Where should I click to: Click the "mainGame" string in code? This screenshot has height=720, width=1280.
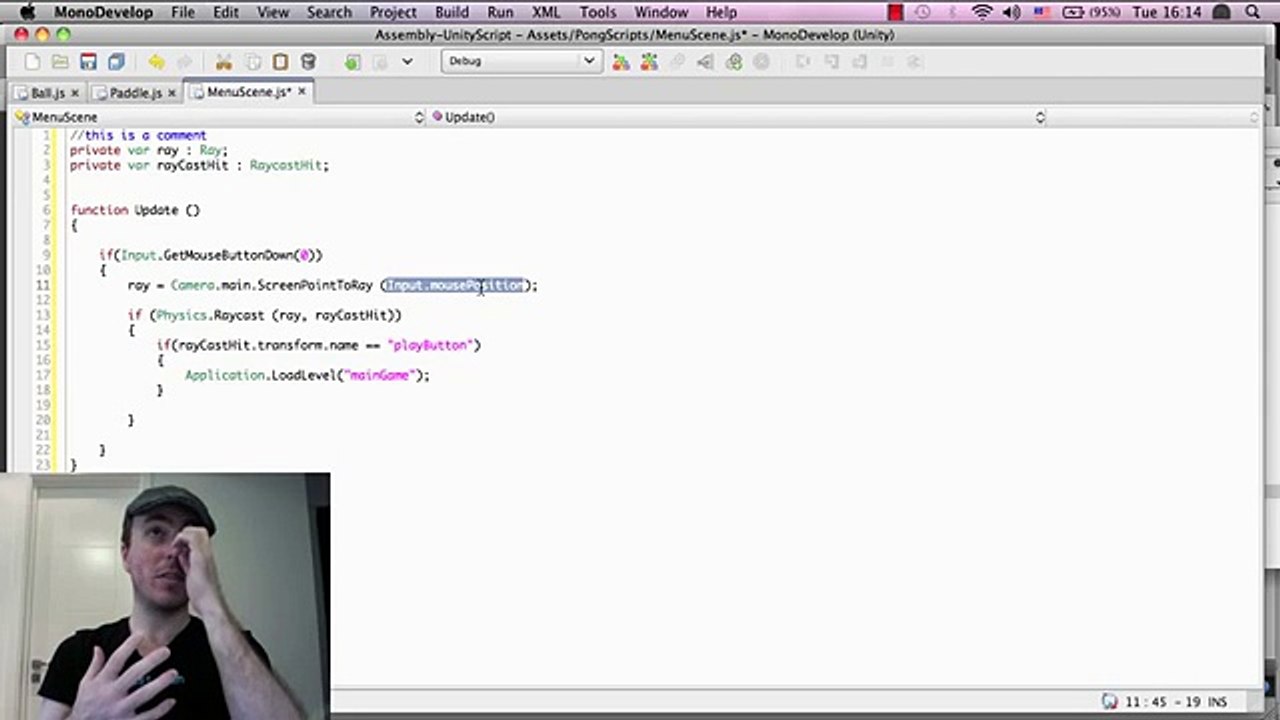click(380, 375)
